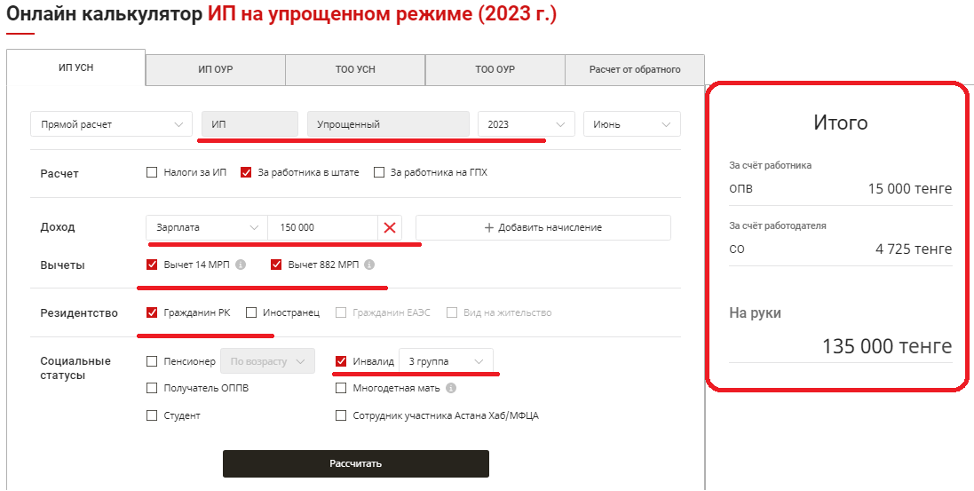Screen dimensions: 974x491
Task: Open Прямой расчет calculation type dropdown
Action: tap(111, 124)
